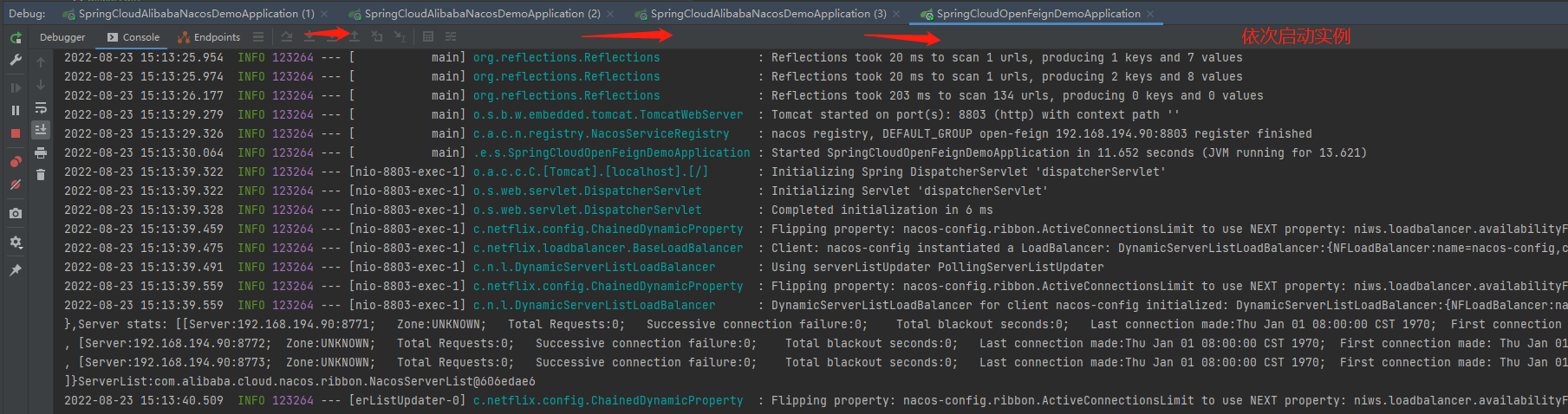This screenshot has width=1568, height=414.
Task: Click ServerList NacosServerList@606edae6 line
Action: tap(300, 381)
